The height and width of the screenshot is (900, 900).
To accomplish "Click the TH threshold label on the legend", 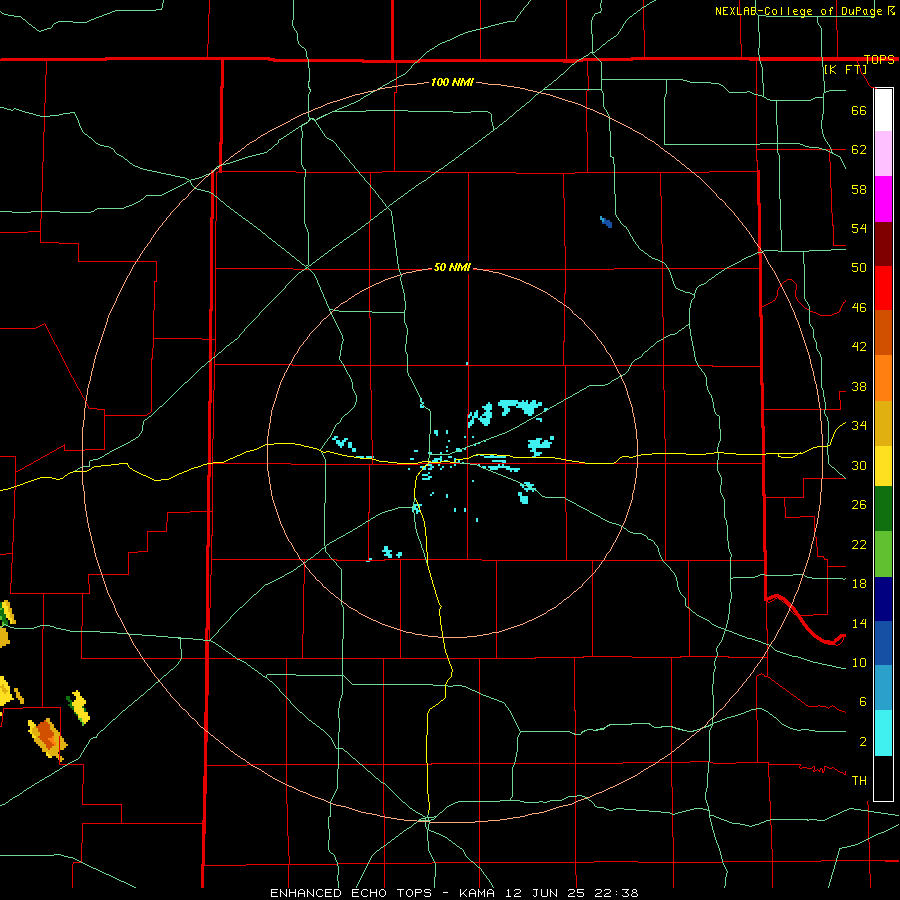I will click(x=859, y=781).
